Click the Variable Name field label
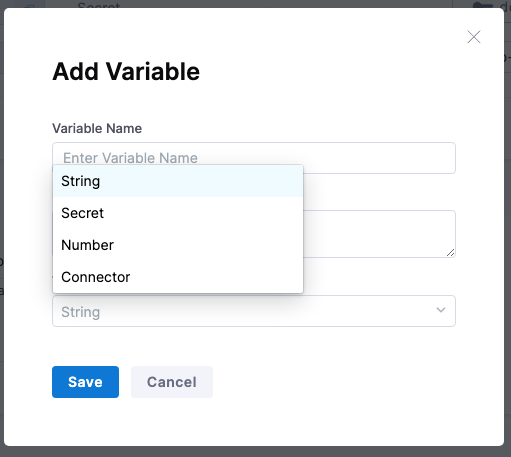Viewport: 511px width, 457px height. pos(97,128)
